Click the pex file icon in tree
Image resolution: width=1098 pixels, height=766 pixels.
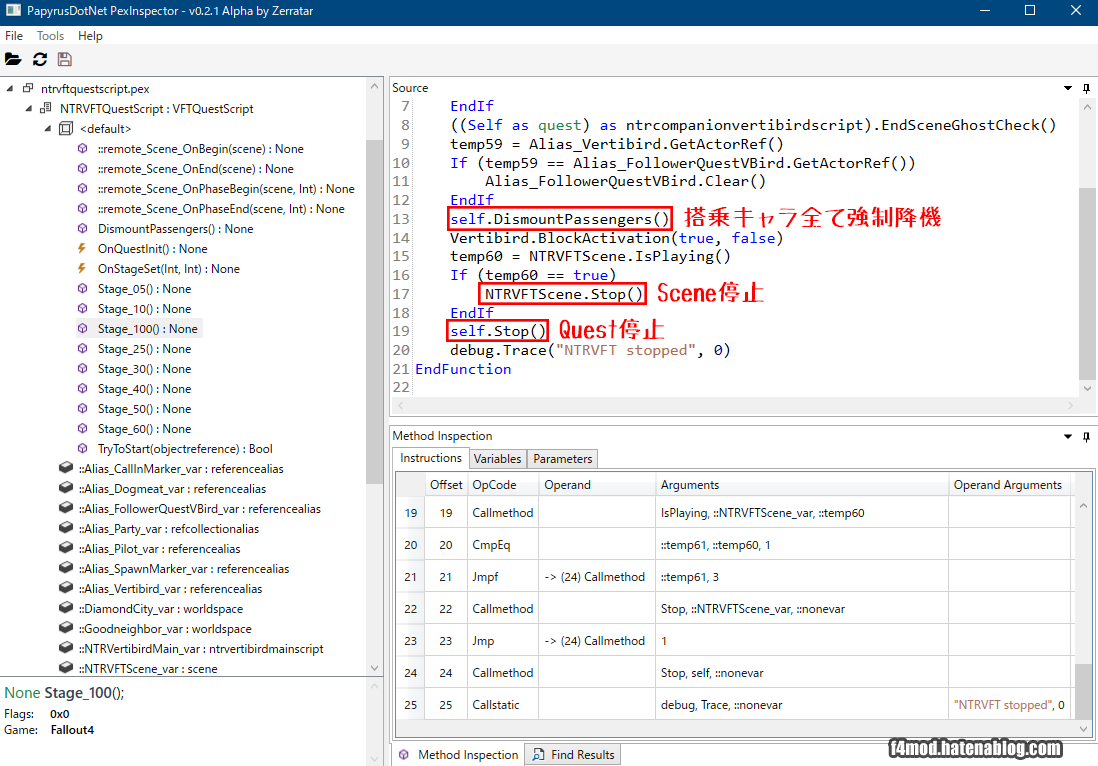click(x=28, y=88)
